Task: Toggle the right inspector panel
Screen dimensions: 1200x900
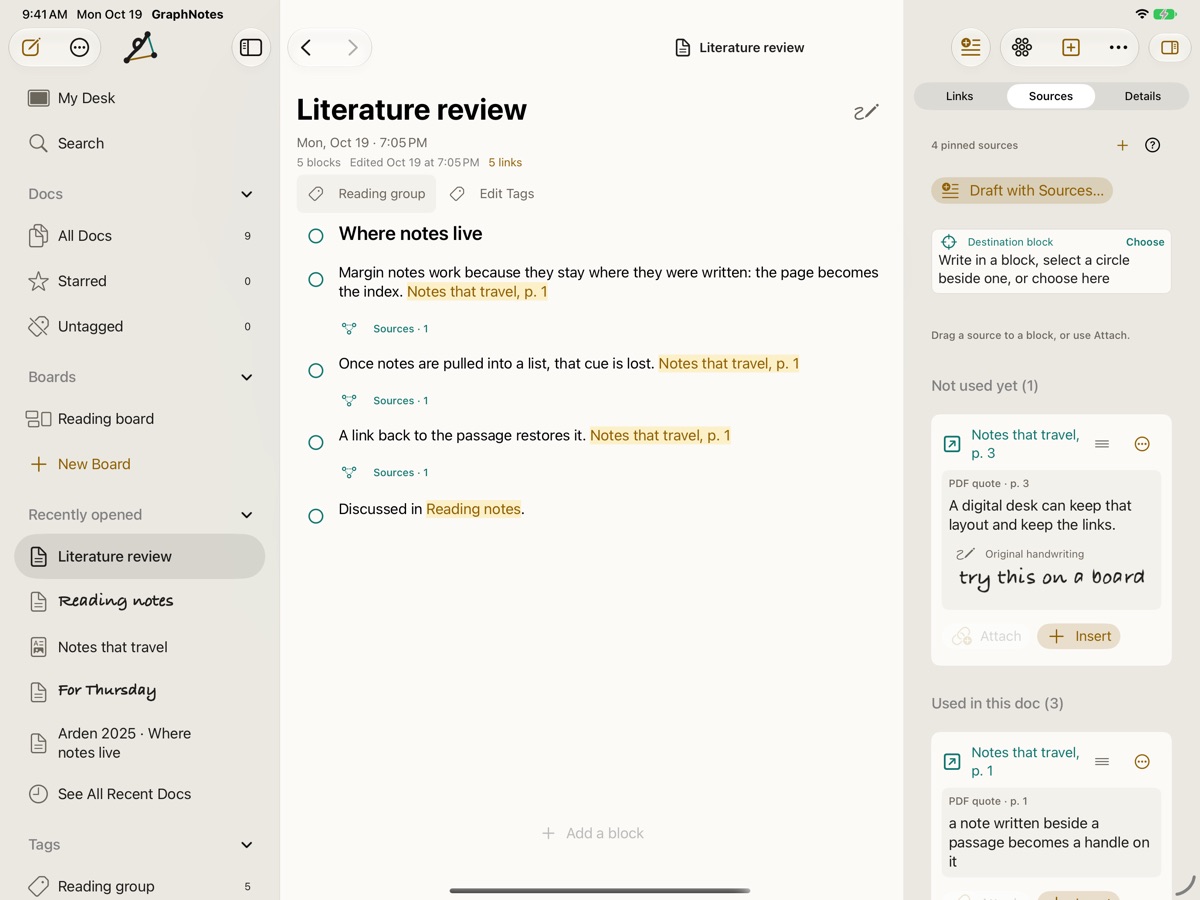Action: [1170, 47]
